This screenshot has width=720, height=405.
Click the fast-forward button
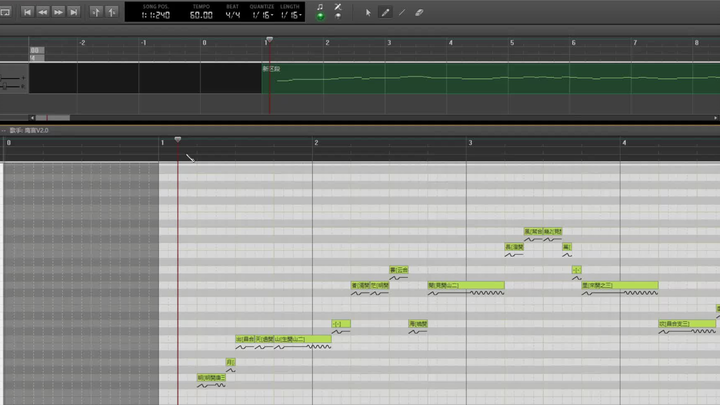[58, 12]
